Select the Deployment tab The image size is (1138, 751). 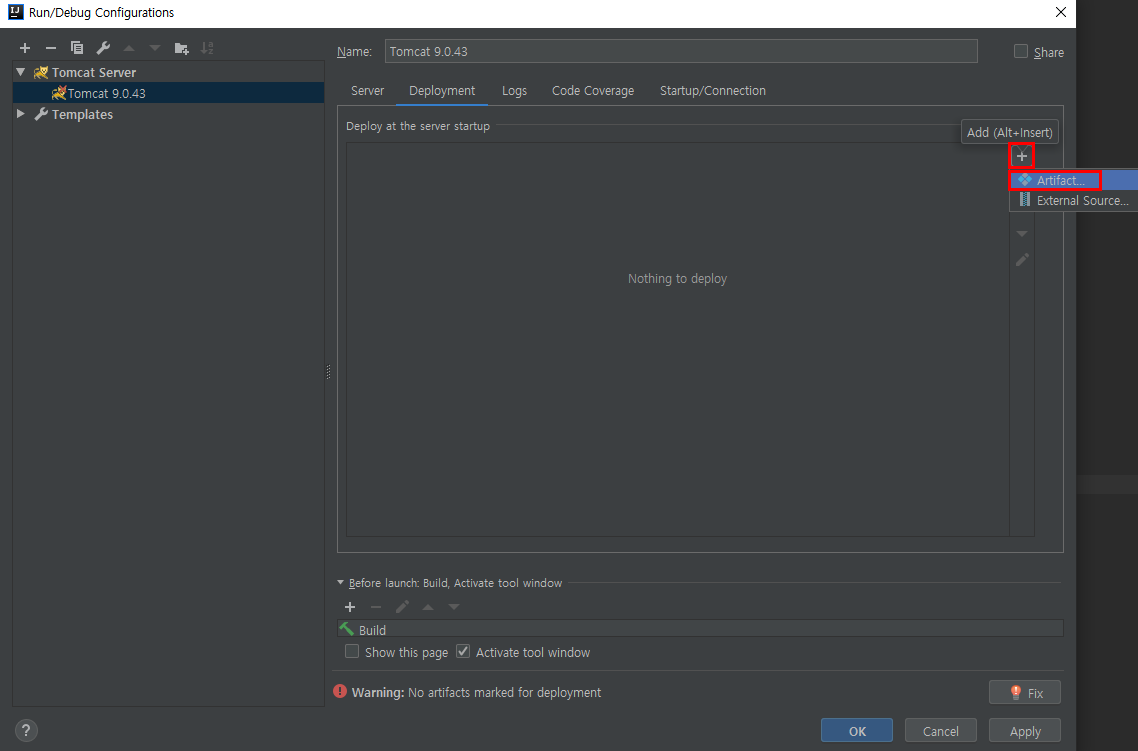(x=442, y=91)
